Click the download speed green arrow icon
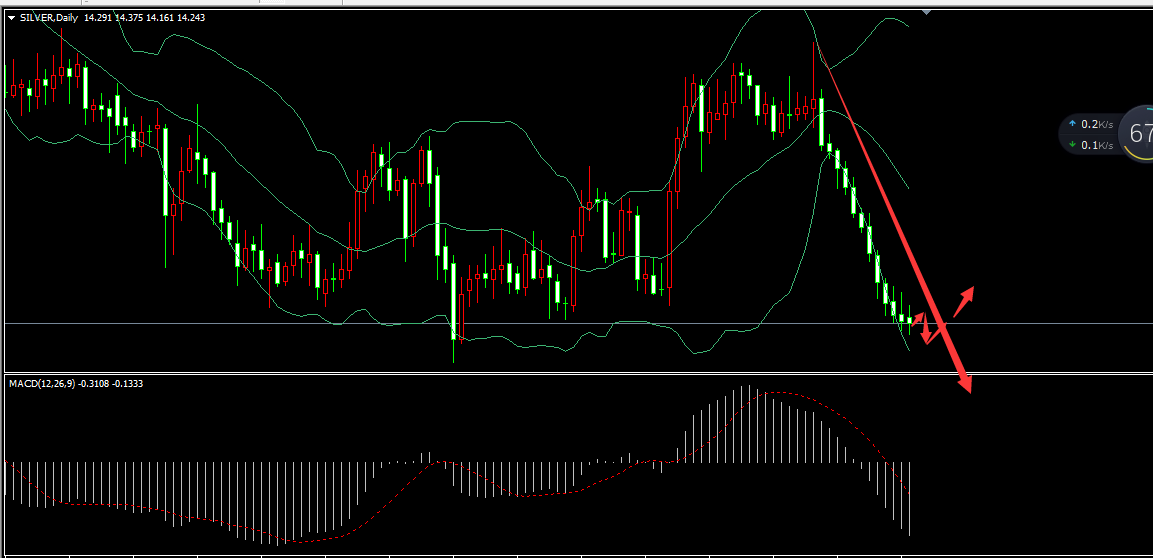The image size is (1153, 558). tap(1073, 145)
